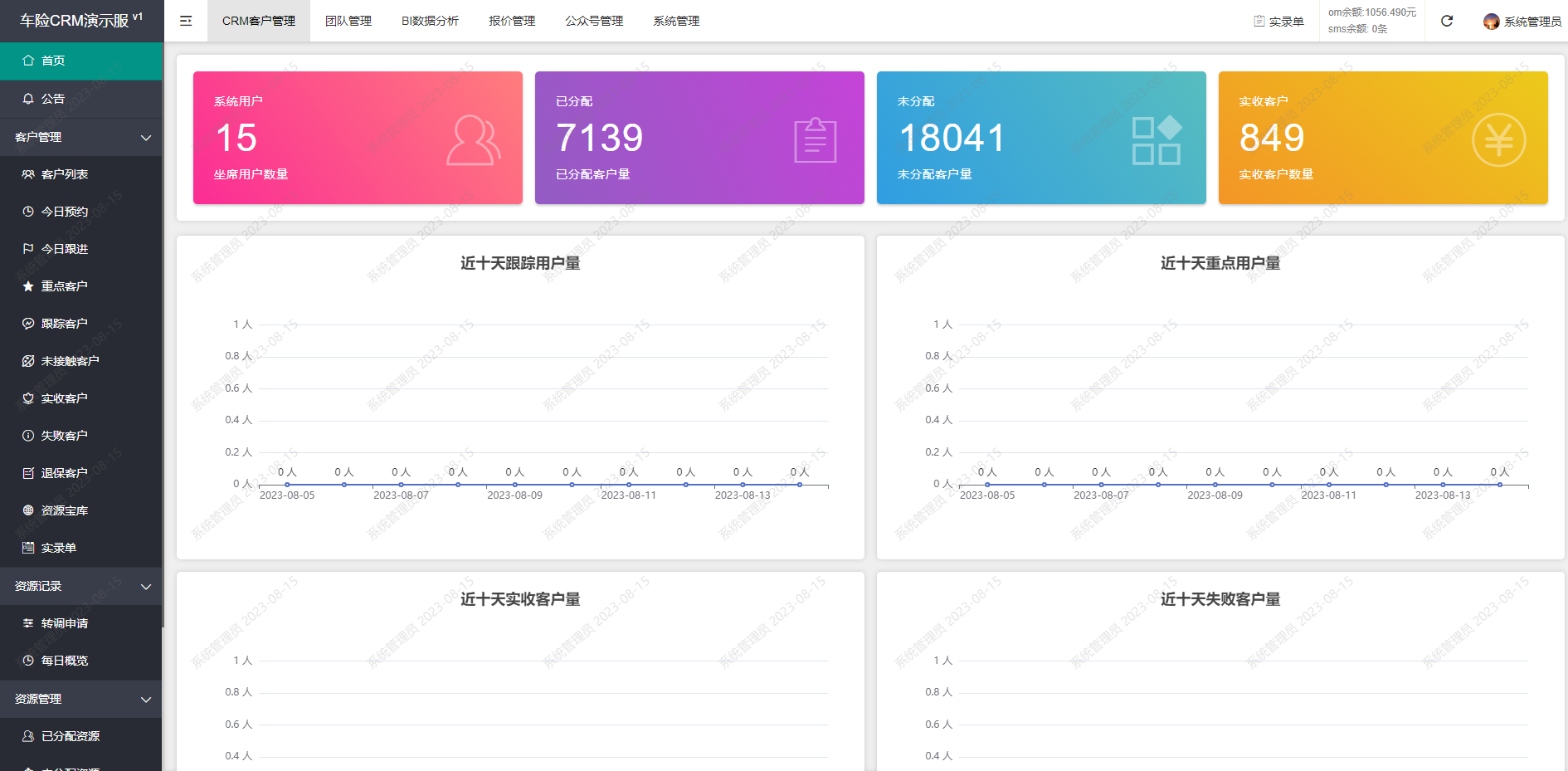Click the flag icon next to 今日跟进

[x=28, y=249]
